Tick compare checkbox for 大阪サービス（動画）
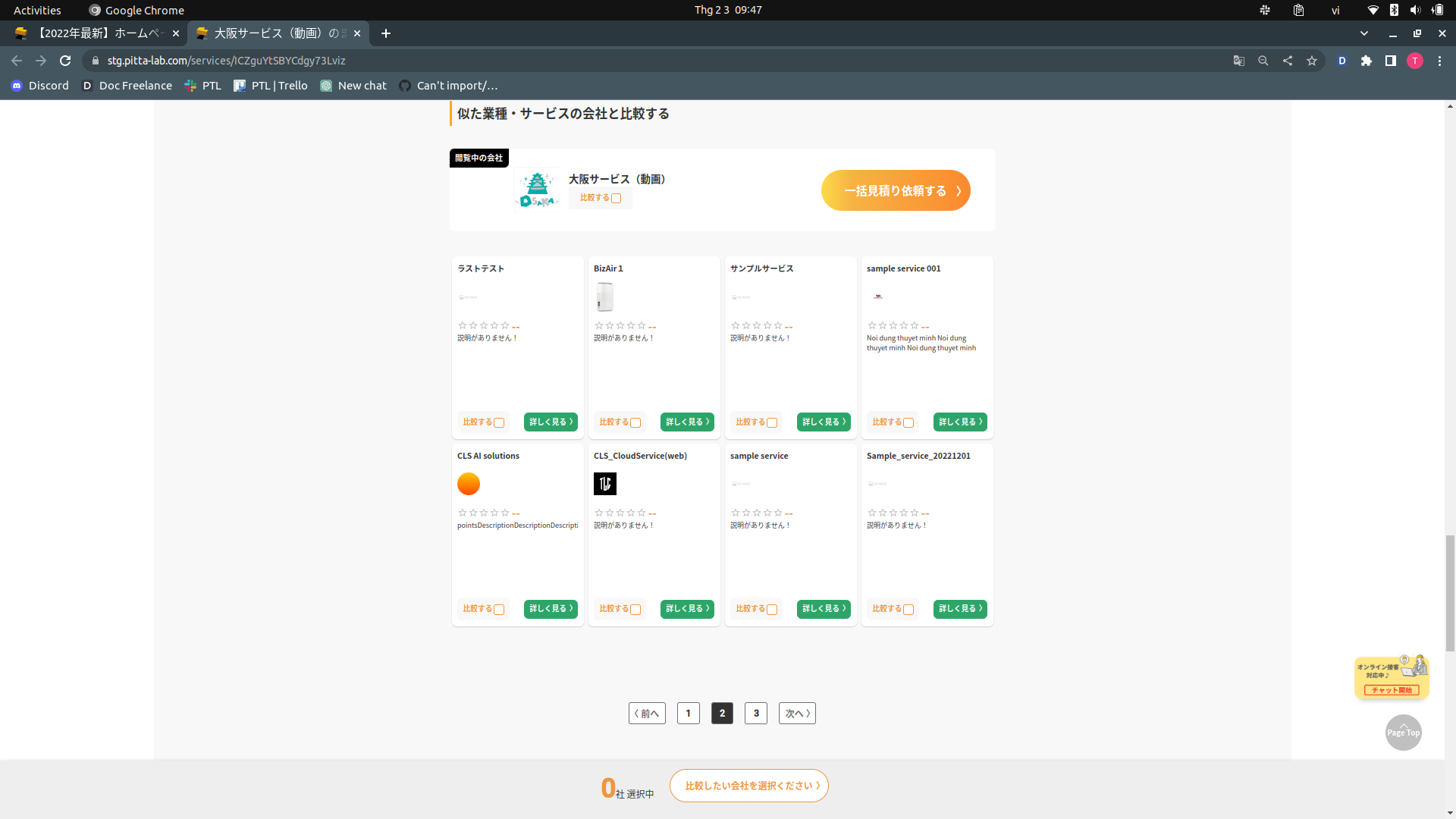Screen dimensions: 1456x819 pyautogui.click(x=617, y=199)
